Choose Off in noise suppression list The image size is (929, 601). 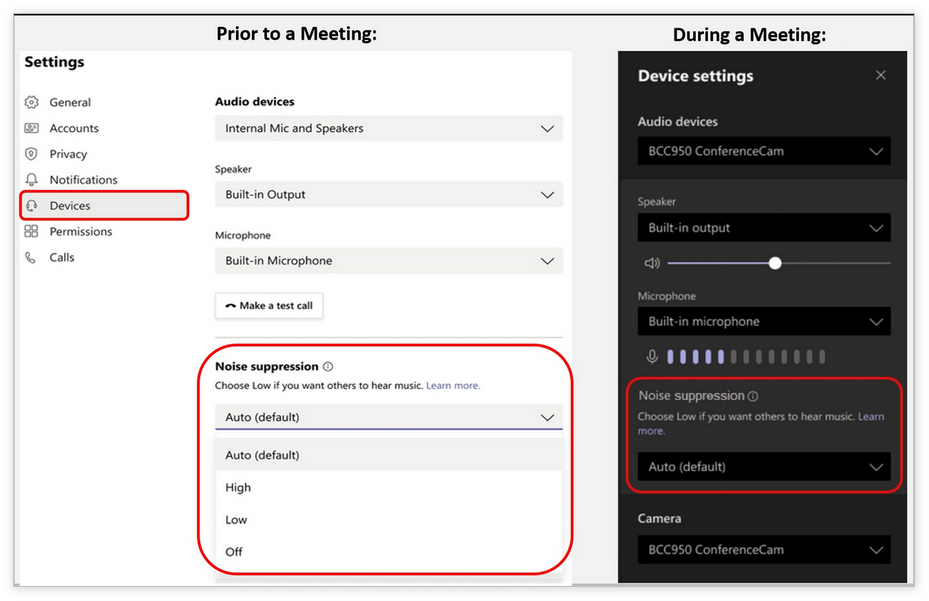point(234,552)
